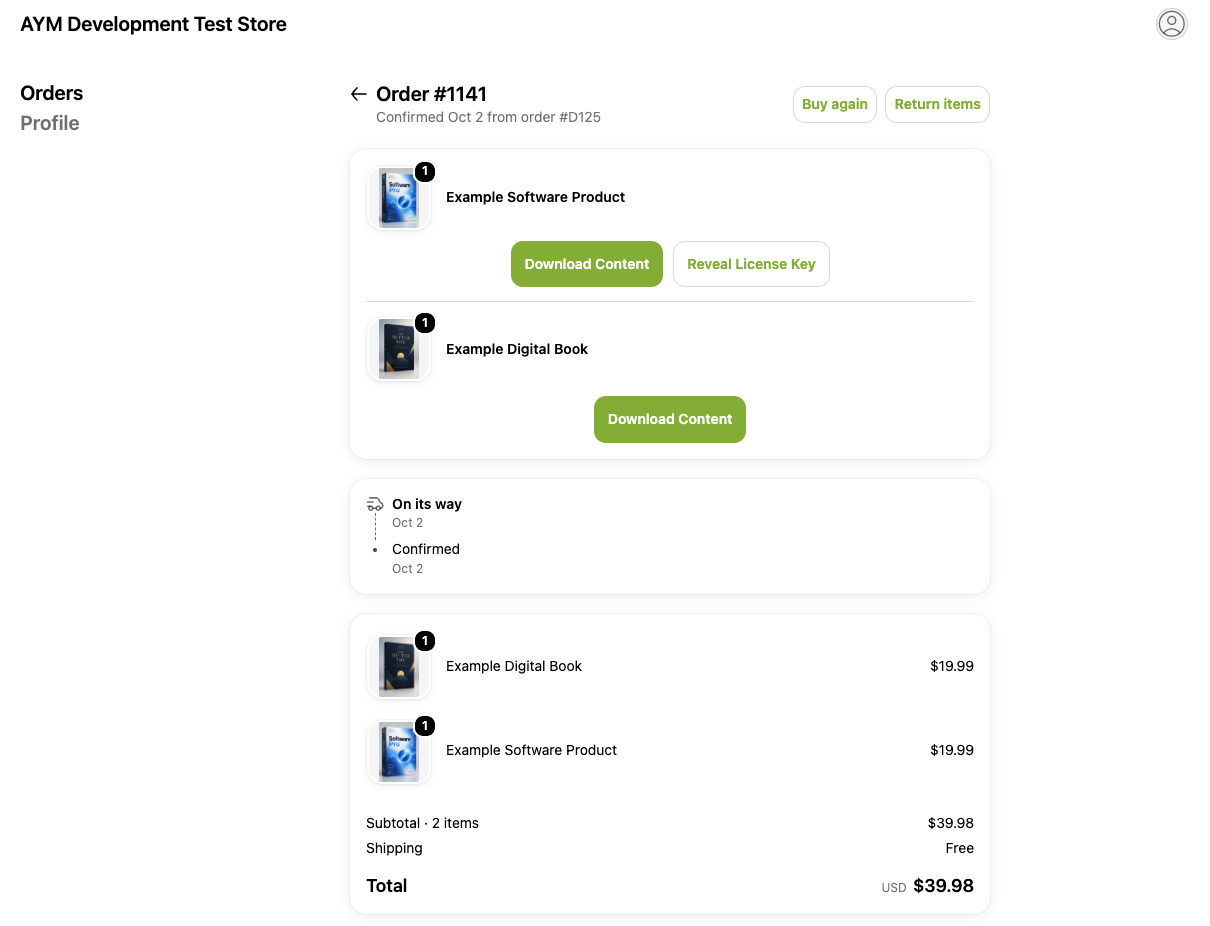Viewport: 1210px width, 926px height.
Task: Click the Example Digital Book name in downloads card
Action: (517, 349)
